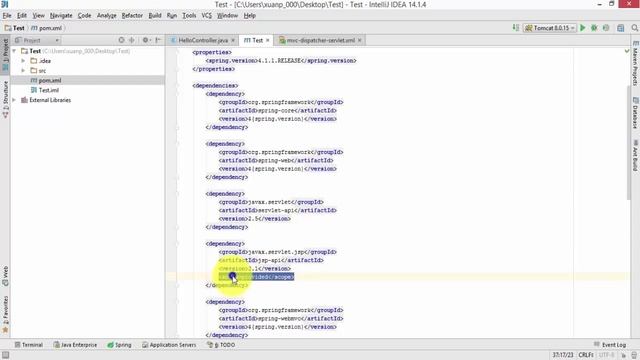
Task: Expand External Libraries node
Action: coord(14,100)
